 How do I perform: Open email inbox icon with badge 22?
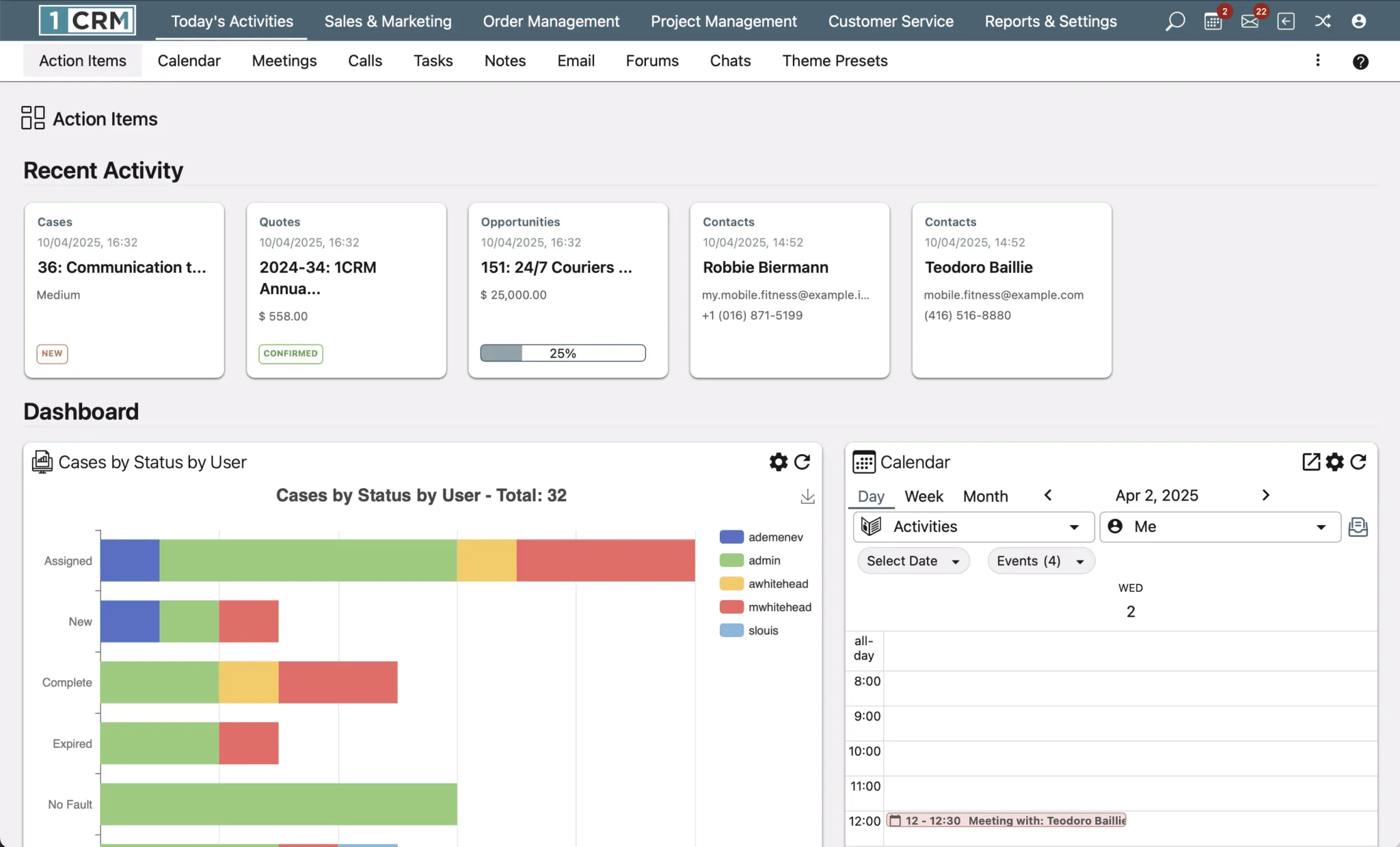click(x=1250, y=21)
